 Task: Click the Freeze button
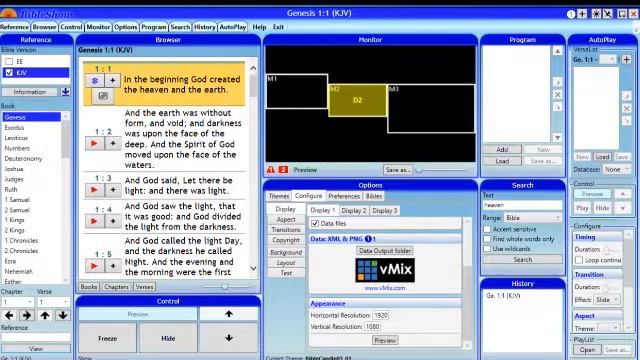pos(107,338)
